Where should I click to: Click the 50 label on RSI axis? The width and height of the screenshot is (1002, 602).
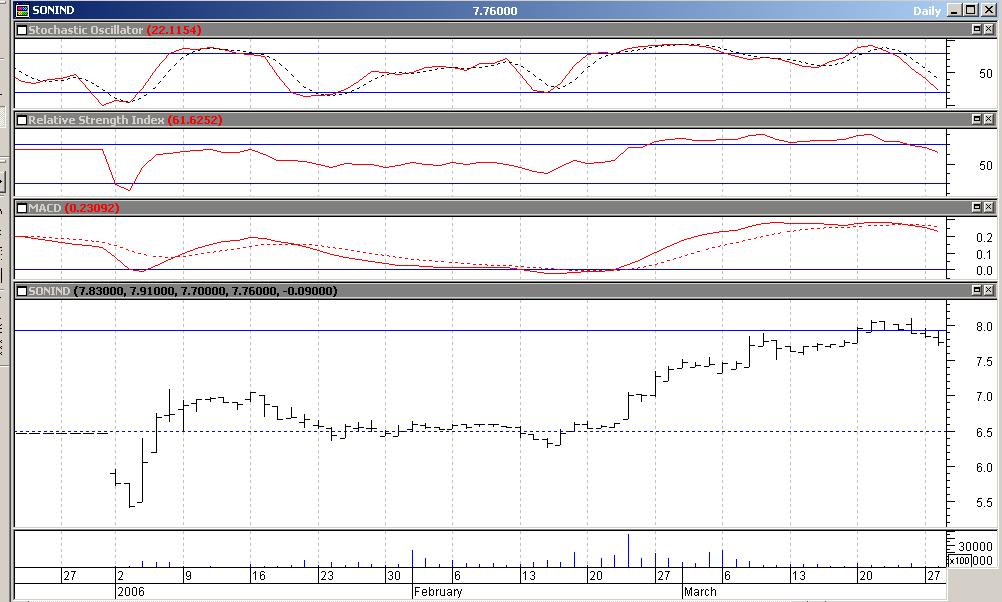click(x=986, y=166)
